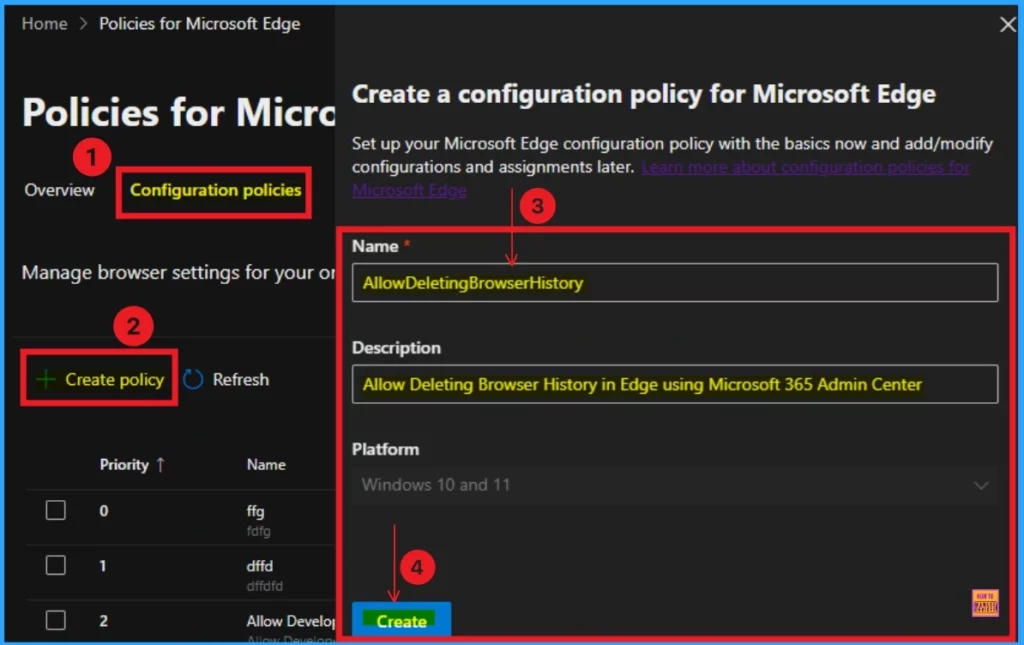Open the Configuration policies tab

pos(215,190)
